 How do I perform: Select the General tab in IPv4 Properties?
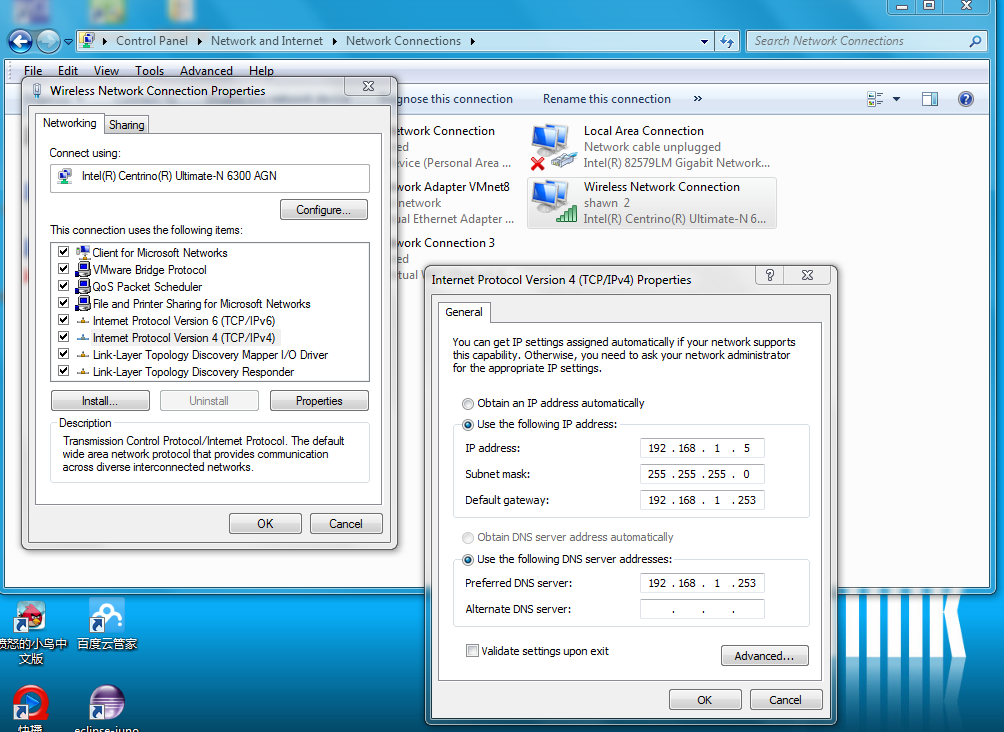(x=464, y=312)
